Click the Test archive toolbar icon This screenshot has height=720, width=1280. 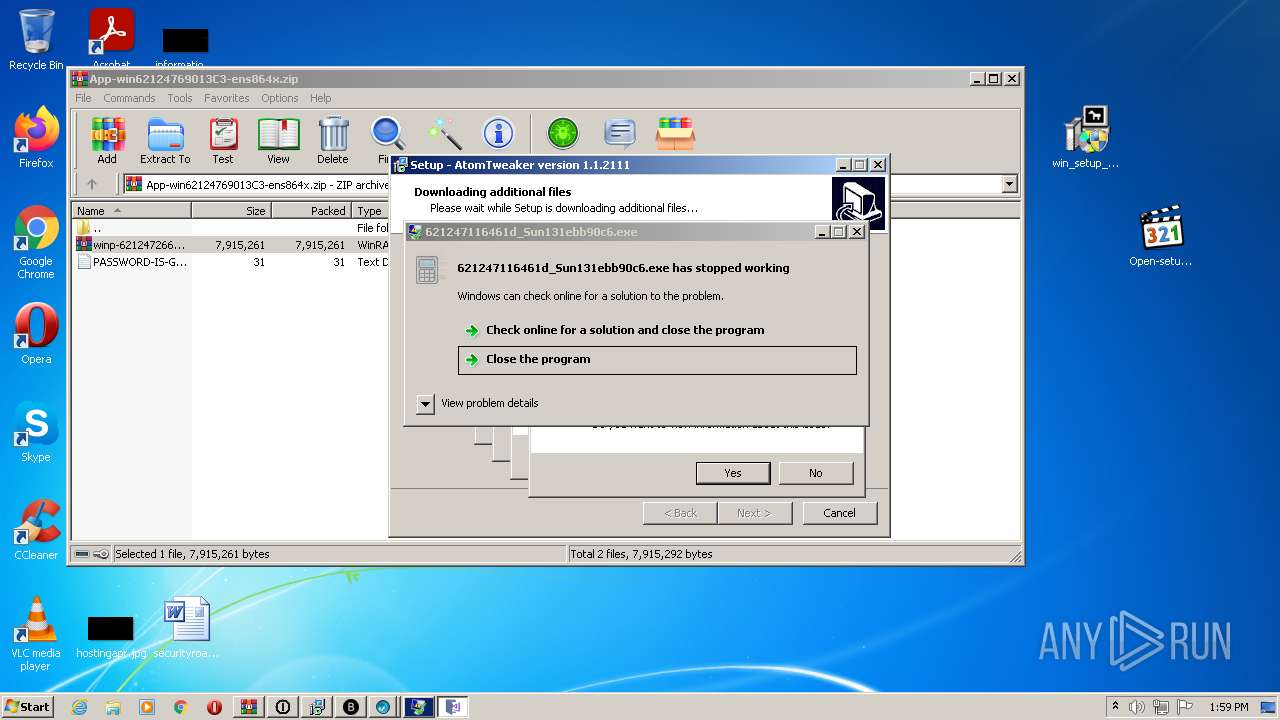coord(223,140)
